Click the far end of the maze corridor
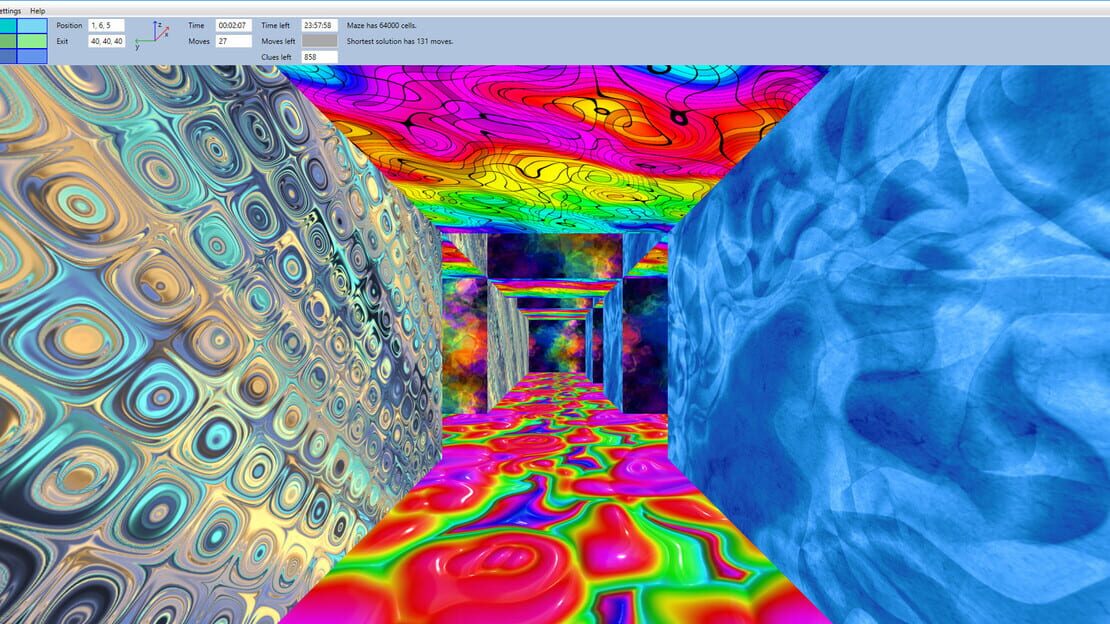Screen dimensions: 1110x624 coord(556,345)
